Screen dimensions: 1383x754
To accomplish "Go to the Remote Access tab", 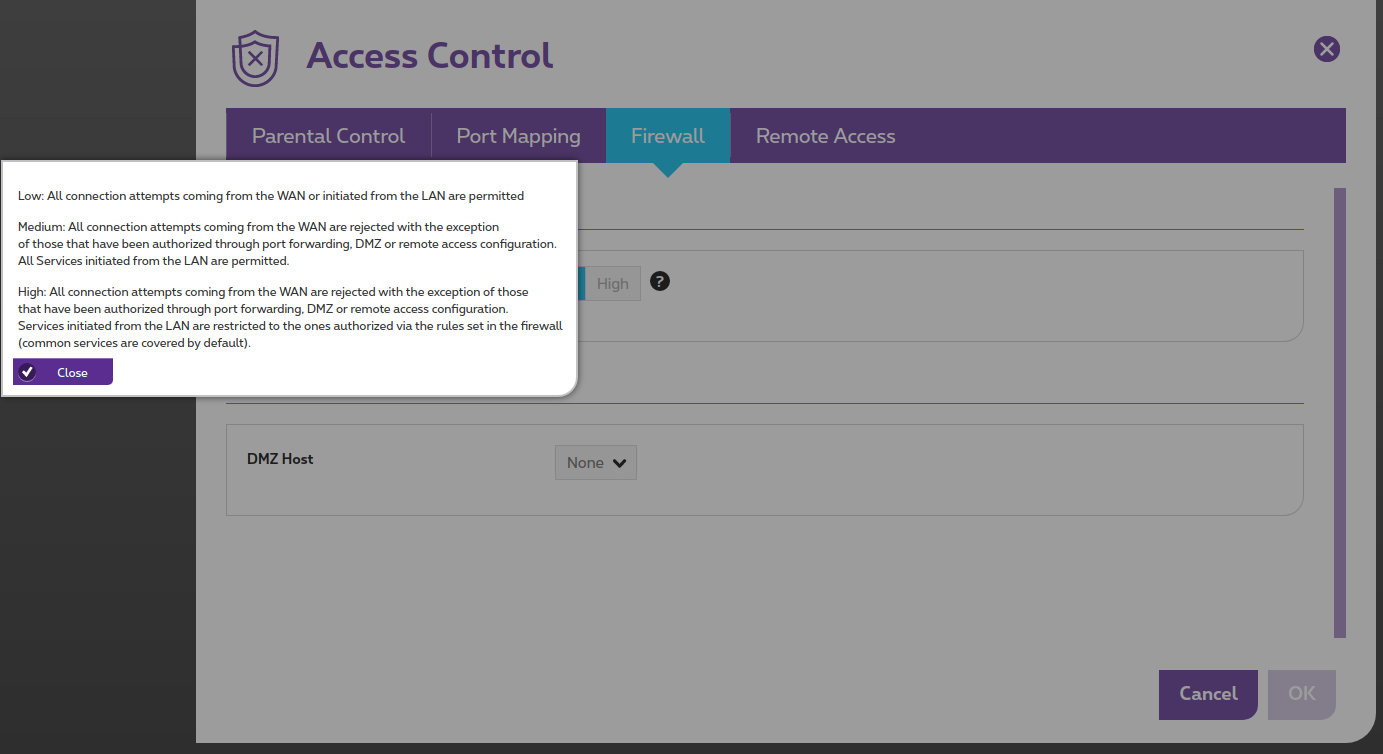I will 825,136.
